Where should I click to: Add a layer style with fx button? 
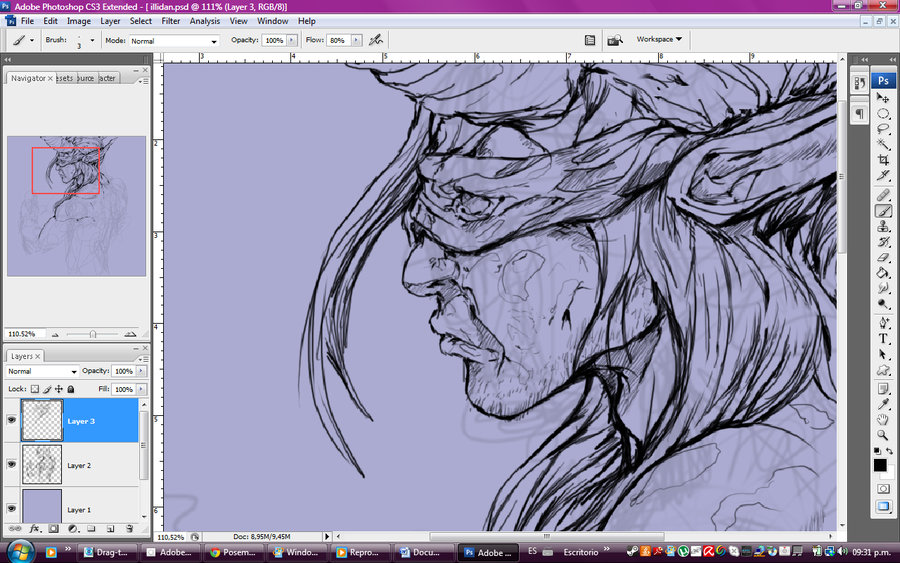pyautogui.click(x=34, y=529)
